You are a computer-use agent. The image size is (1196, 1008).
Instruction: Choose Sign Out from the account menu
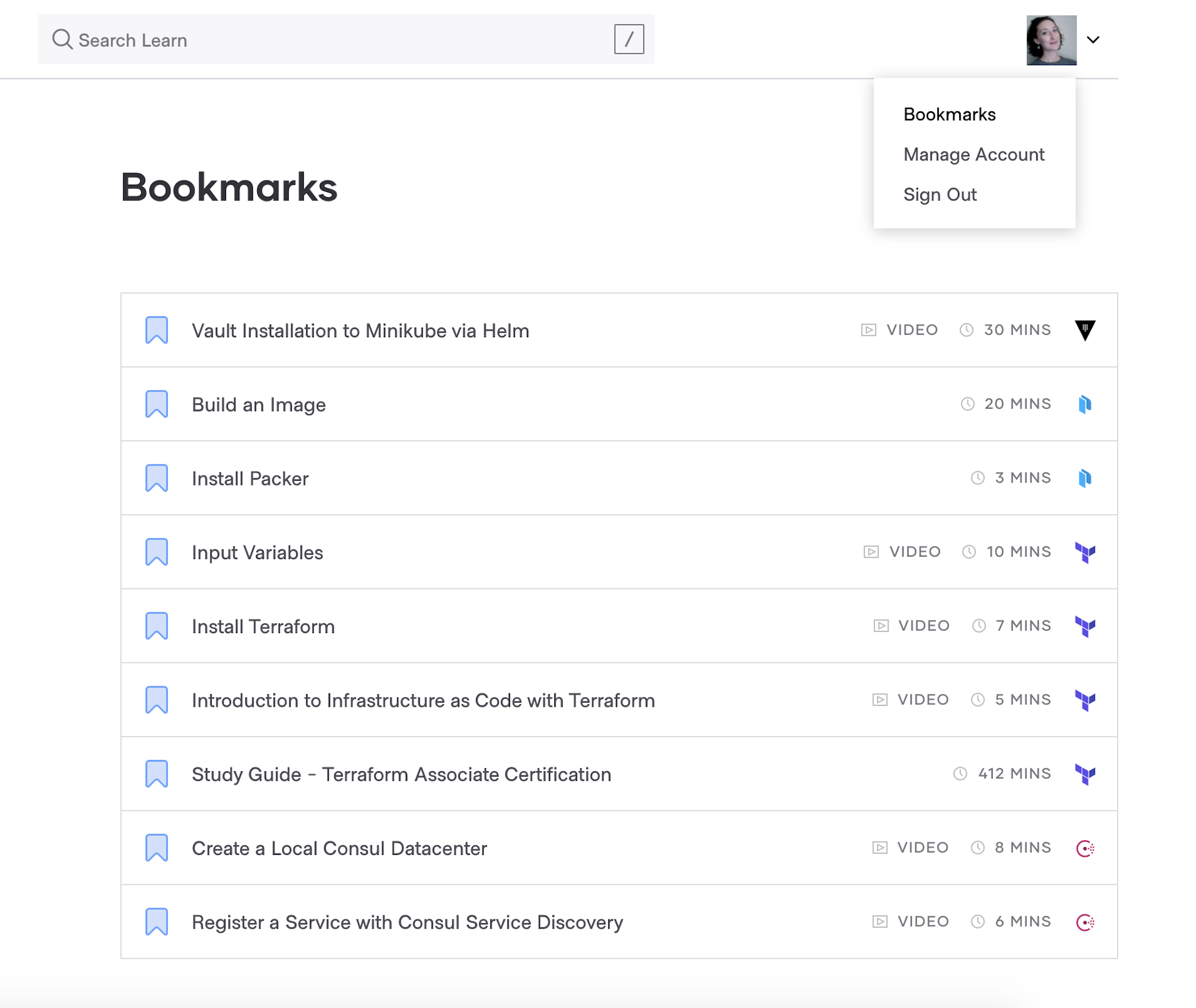coord(940,194)
